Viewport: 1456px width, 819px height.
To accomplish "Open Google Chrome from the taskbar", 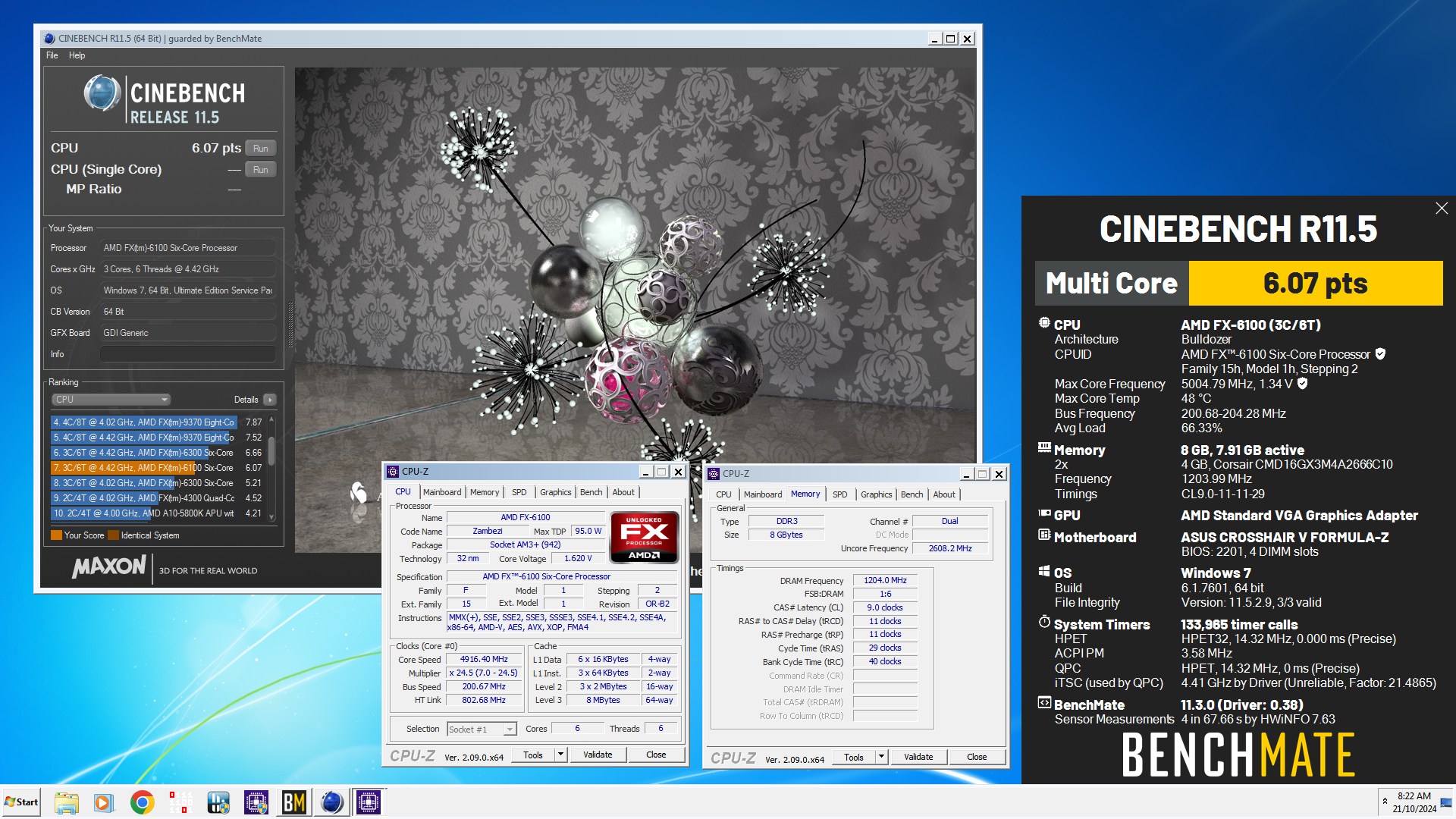I will [142, 802].
